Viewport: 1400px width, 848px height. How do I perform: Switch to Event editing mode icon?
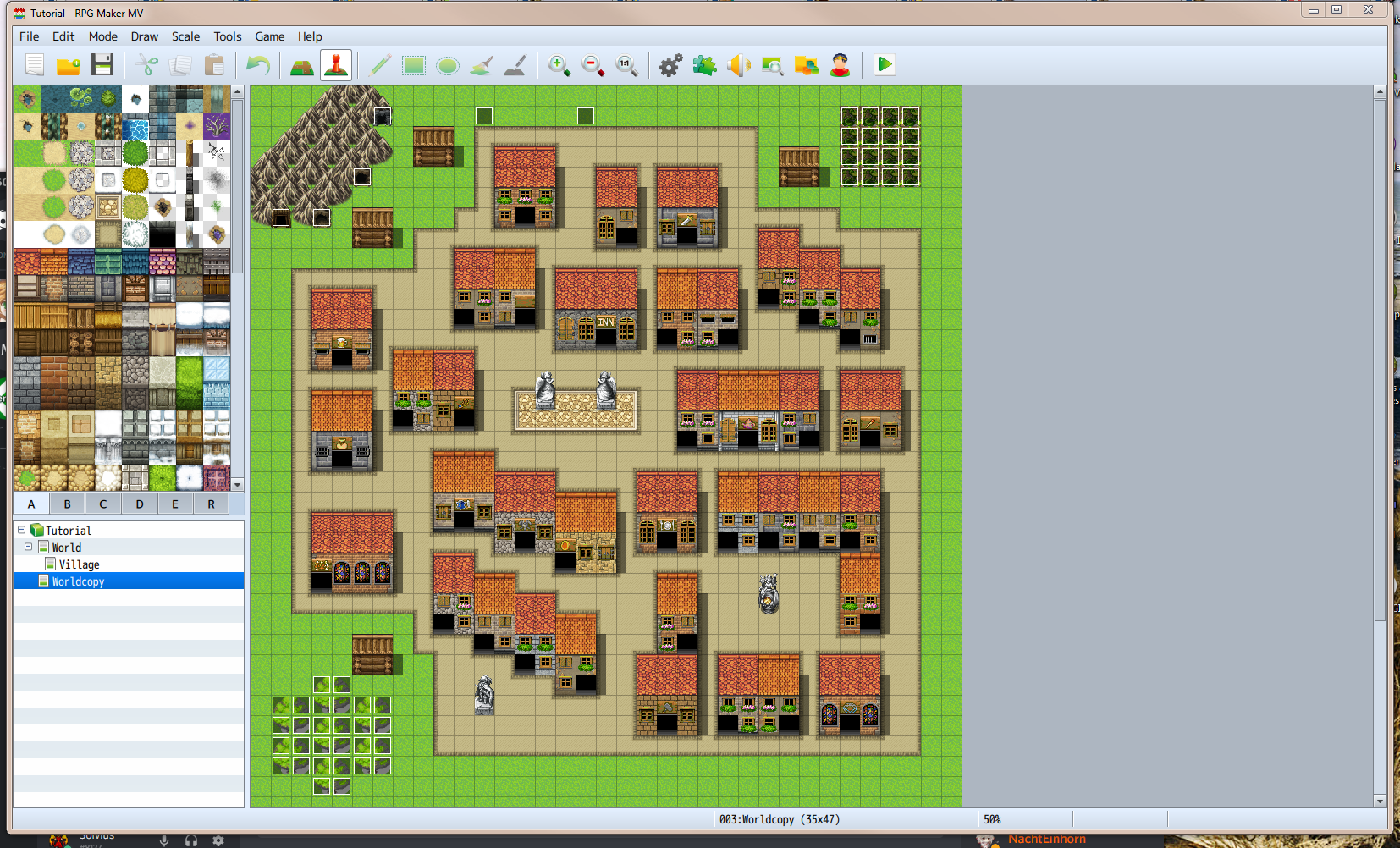click(336, 65)
